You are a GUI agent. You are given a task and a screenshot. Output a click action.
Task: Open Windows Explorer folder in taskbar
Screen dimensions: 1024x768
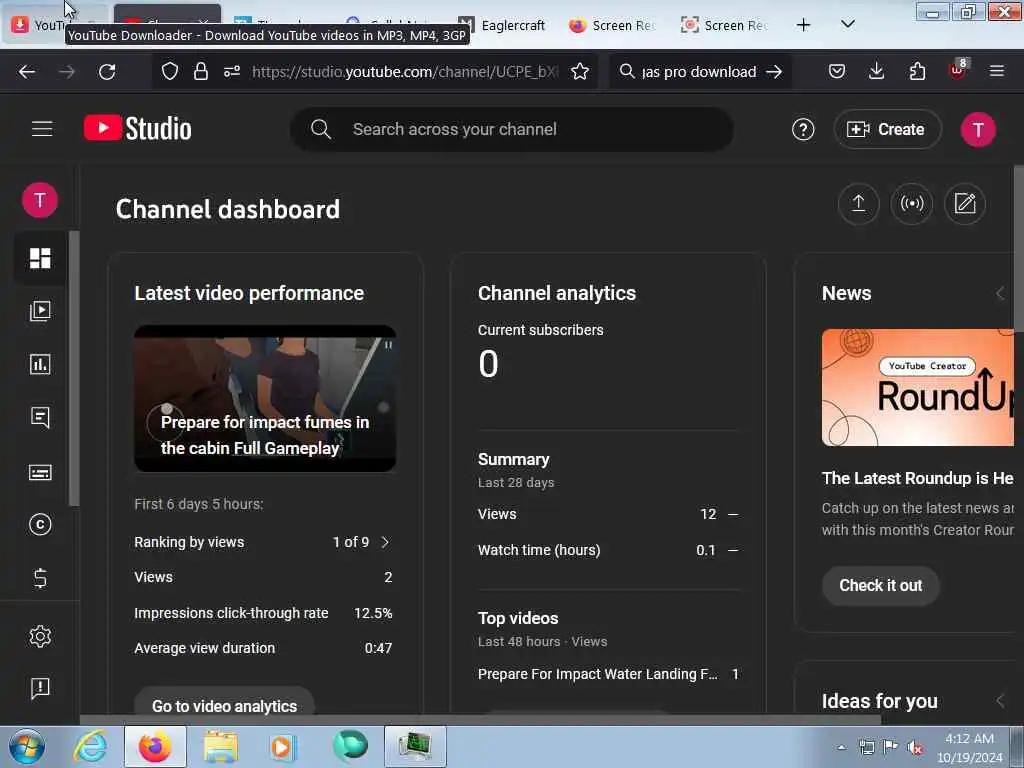point(220,746)
